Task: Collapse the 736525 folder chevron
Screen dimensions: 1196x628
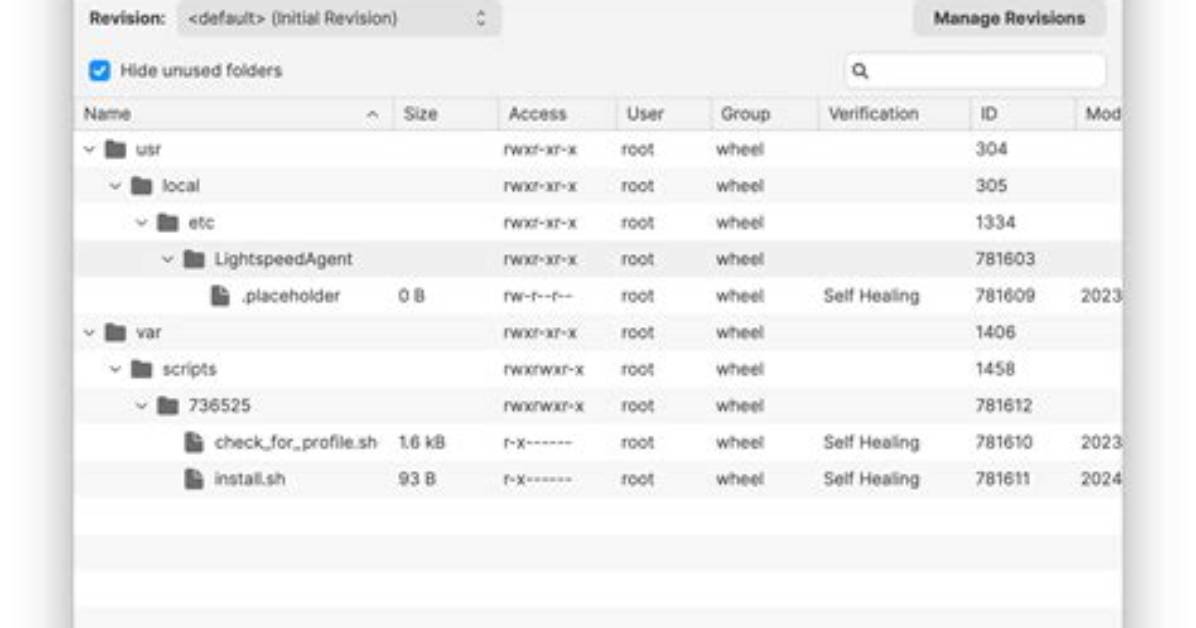Action: coord(141,406)
